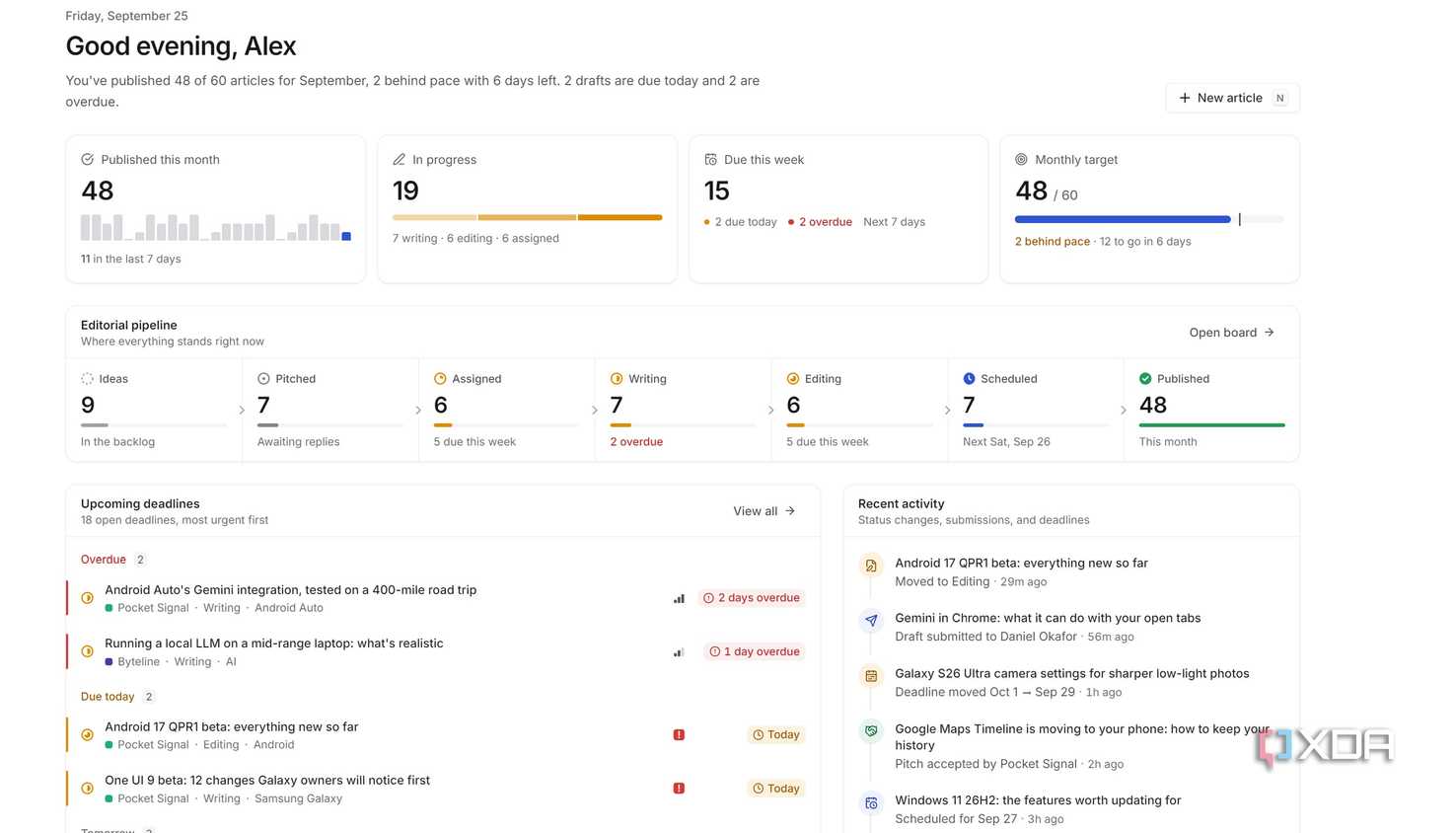Click Today badge on Android 17 QPR1 row
The image size is (1456, 833).
click(776, 735)
